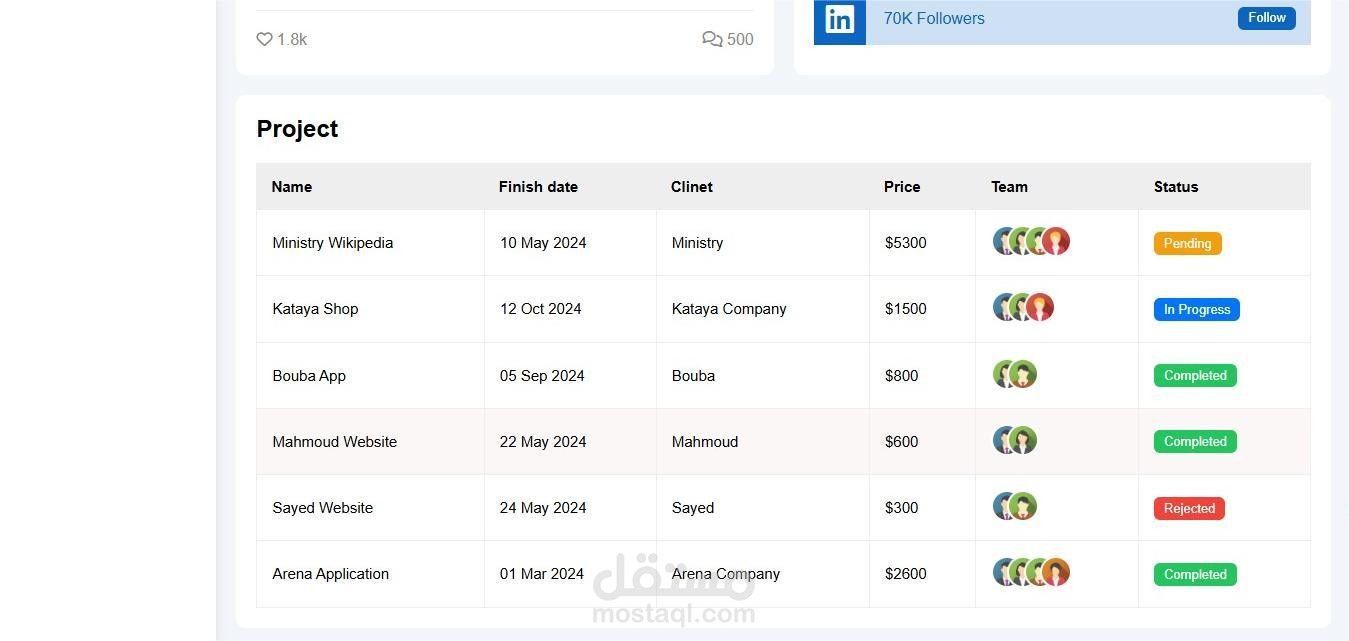This screenshot has height=641, width=1349.
Task: Click the $2600 price cell
Action: pyautogui.click(x=905, y=574)
